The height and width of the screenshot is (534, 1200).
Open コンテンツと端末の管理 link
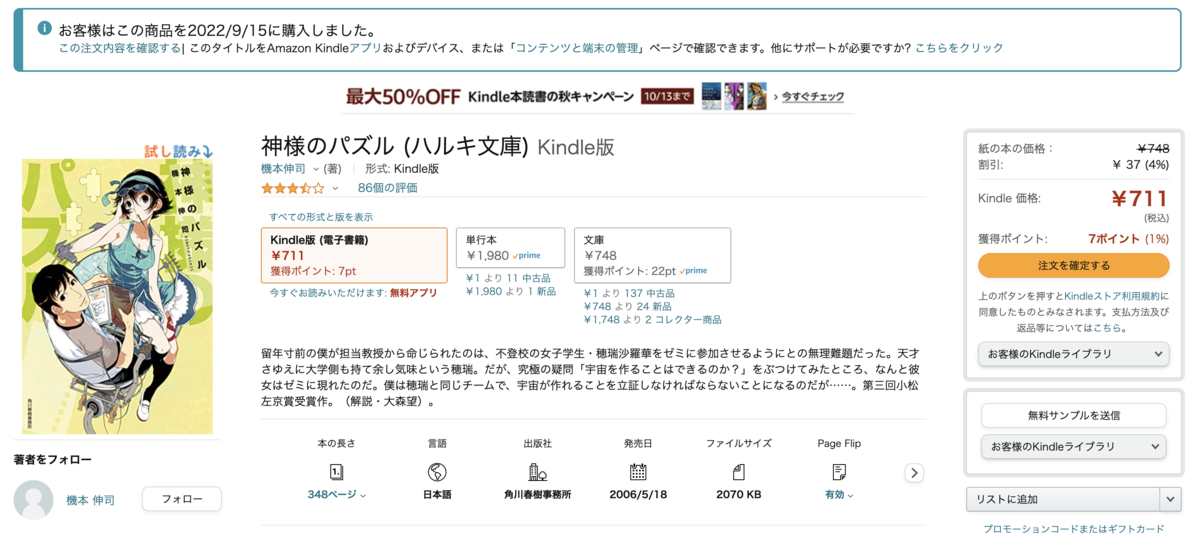576,48
